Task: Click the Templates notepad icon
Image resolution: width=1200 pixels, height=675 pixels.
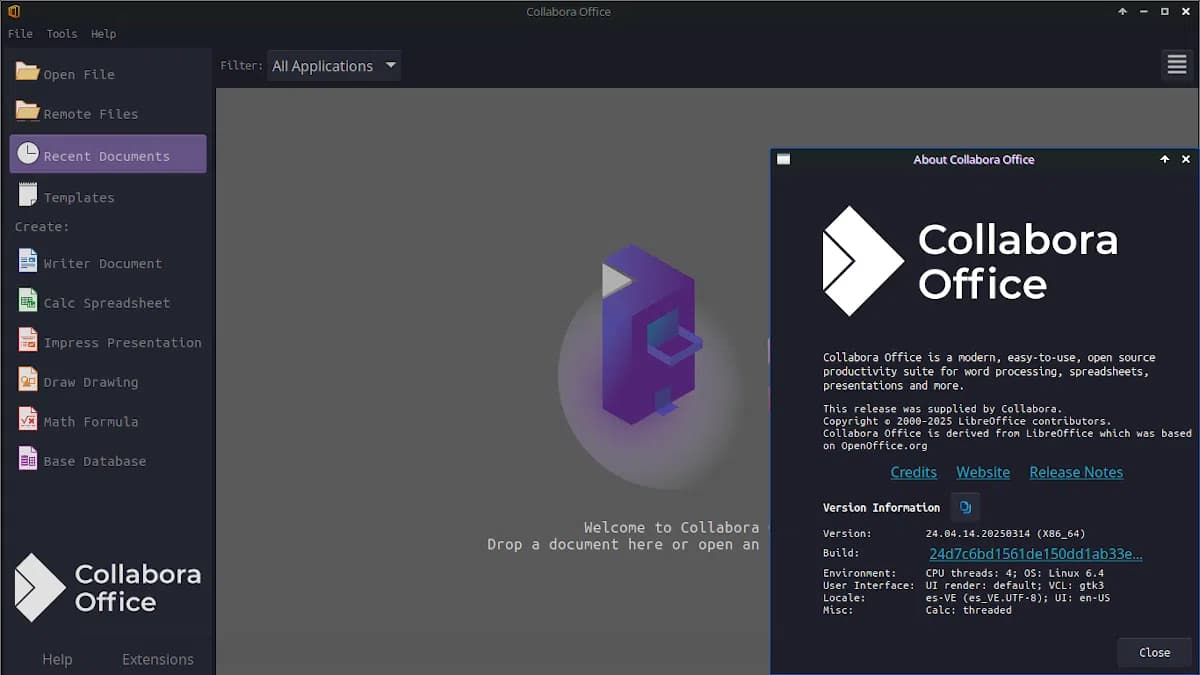Action: click(27, 195)
